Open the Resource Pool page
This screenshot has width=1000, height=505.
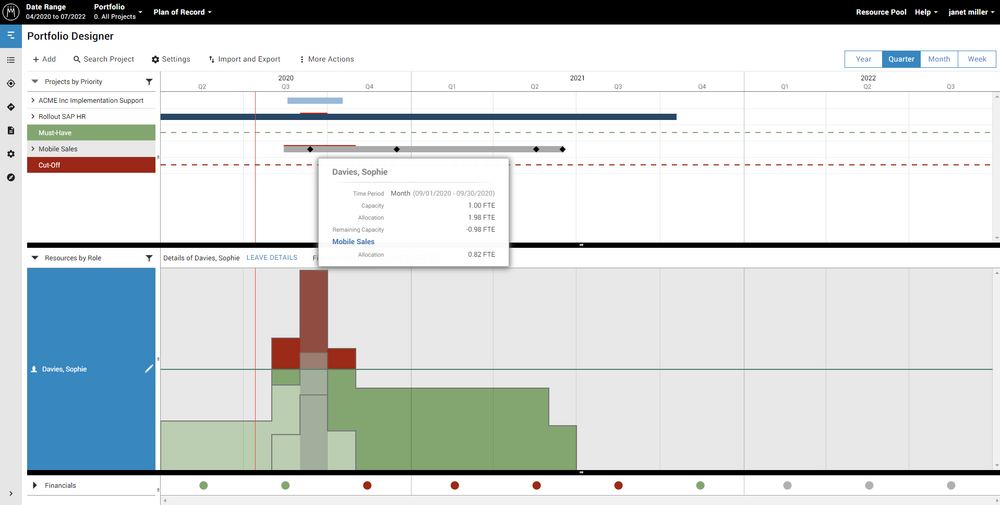[880, 12]
